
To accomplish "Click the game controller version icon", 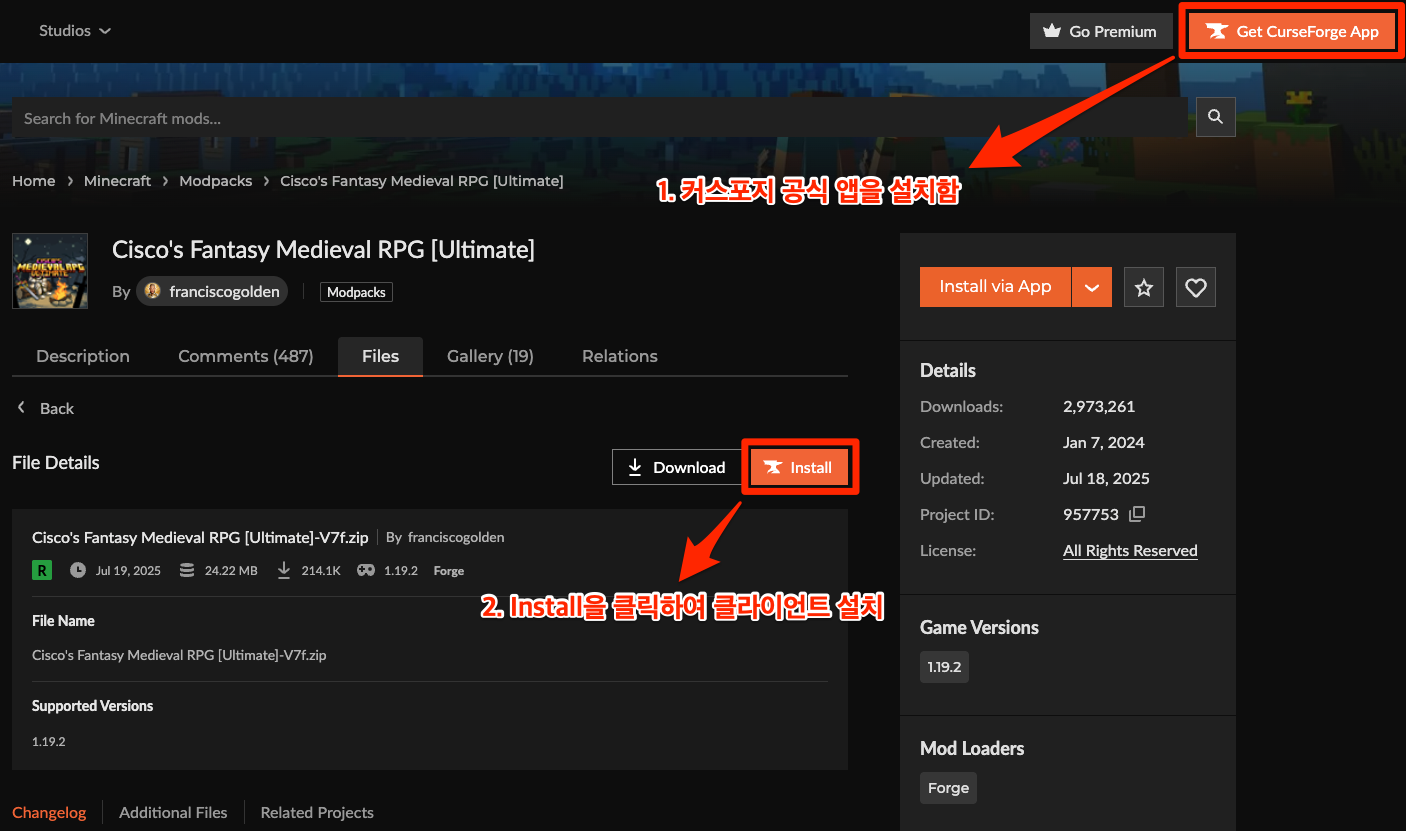I will (366, 570).
